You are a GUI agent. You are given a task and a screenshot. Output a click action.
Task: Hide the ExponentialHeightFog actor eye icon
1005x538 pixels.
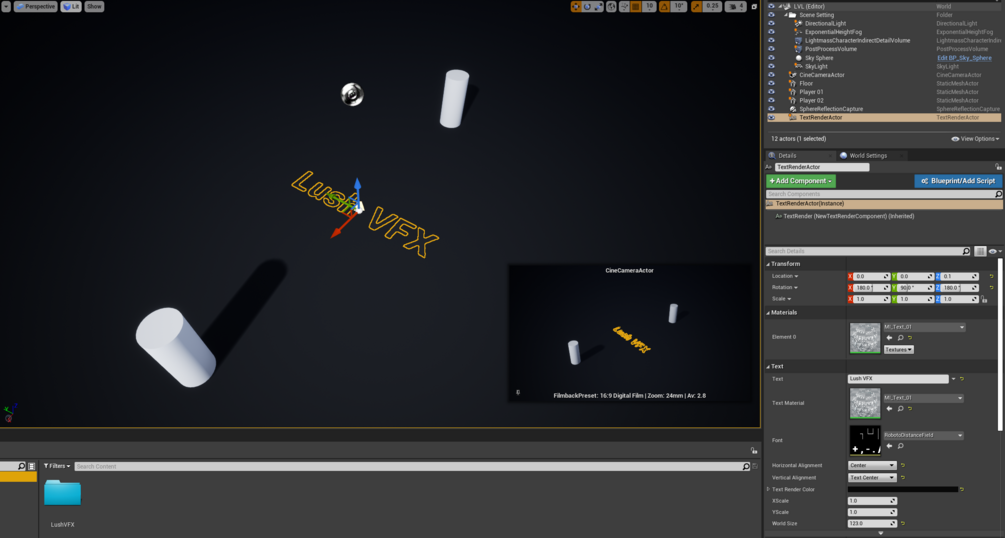(x=771, y=31)
